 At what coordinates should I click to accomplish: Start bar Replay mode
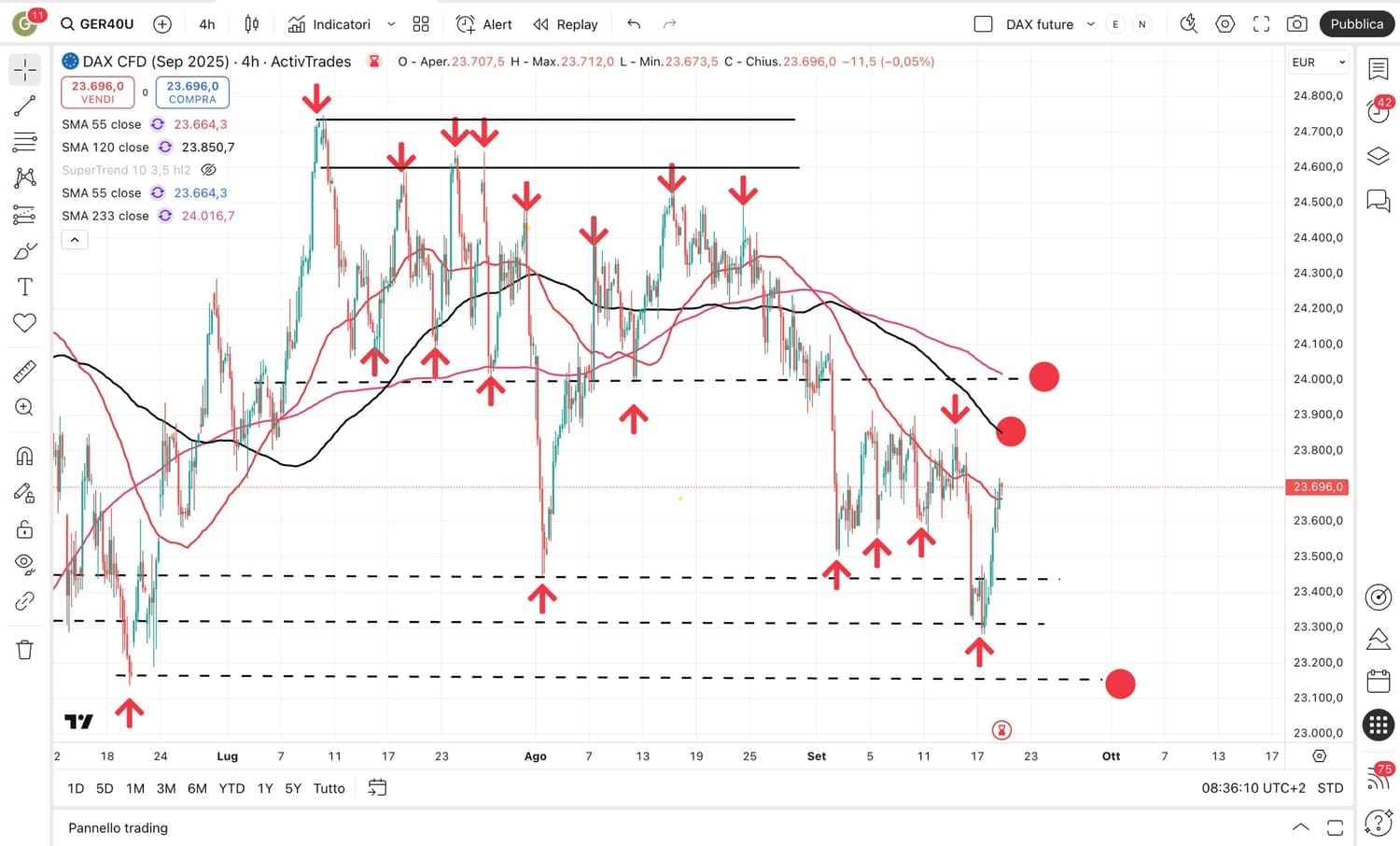pos(566,24)
